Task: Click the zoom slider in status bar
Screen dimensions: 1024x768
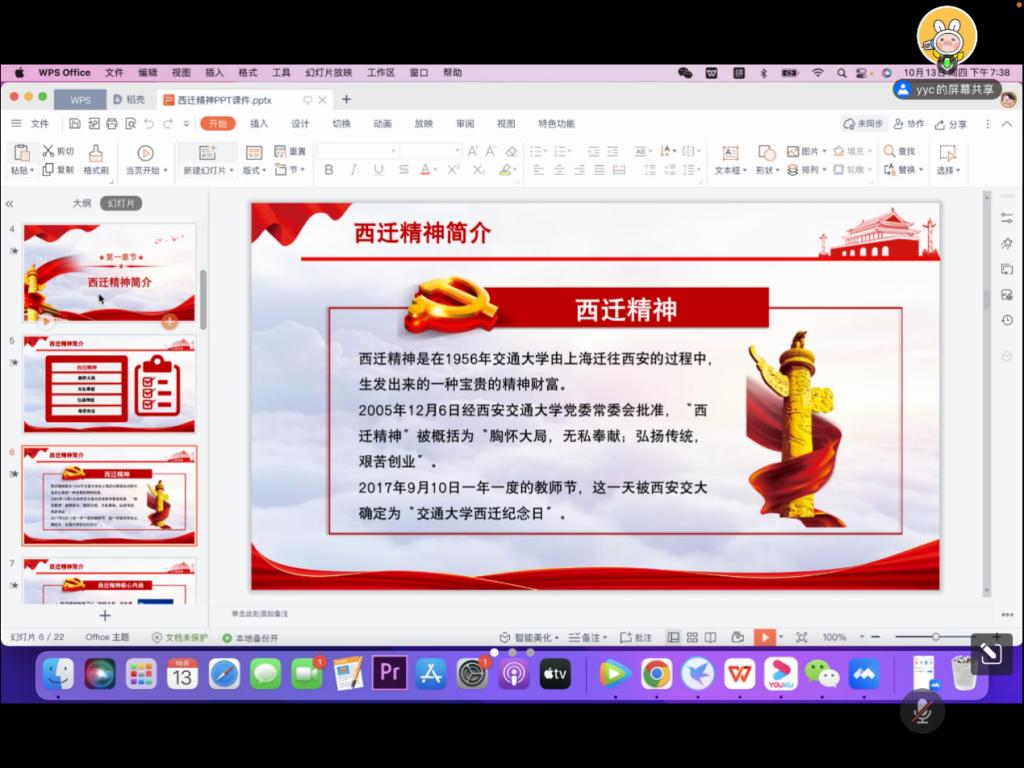Action: [935, 637]
